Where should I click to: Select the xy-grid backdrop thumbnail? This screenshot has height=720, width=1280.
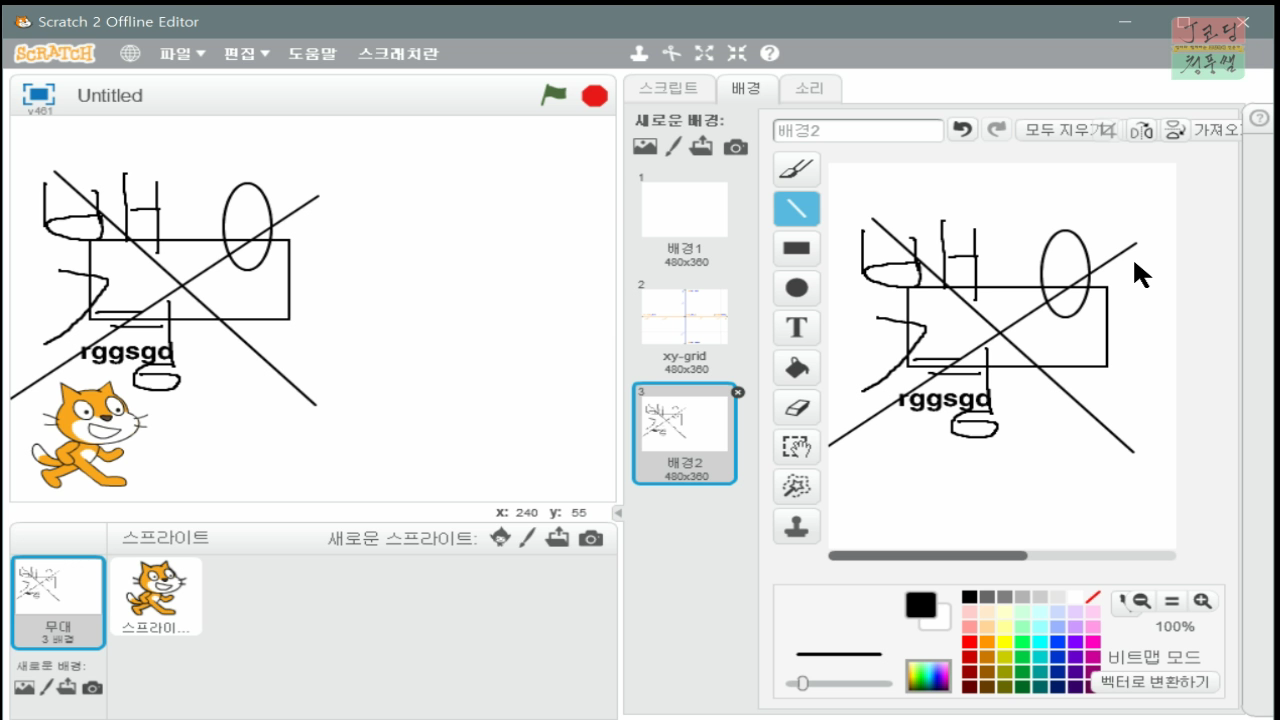coord(685,315)
